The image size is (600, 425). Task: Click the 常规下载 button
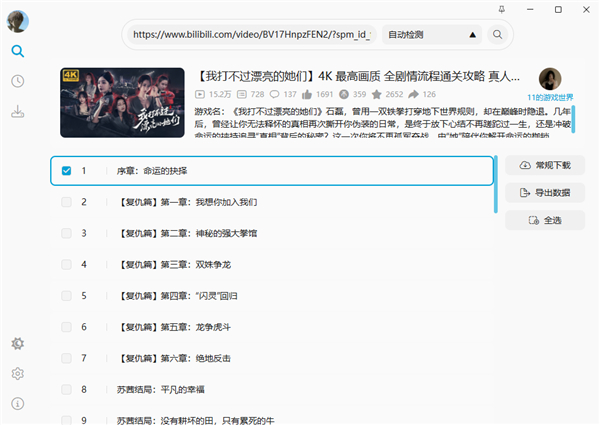[x=545, y=165]
